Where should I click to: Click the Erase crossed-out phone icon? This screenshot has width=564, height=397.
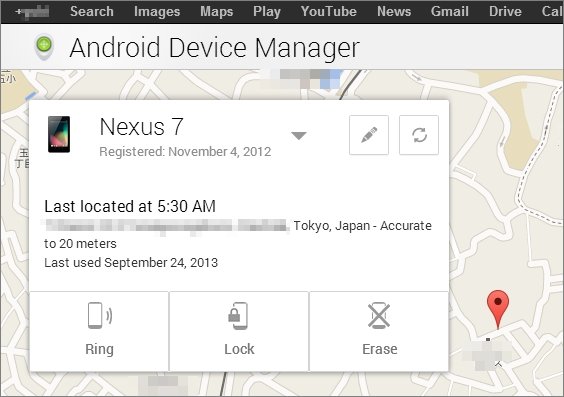click(x=379, y=315)
